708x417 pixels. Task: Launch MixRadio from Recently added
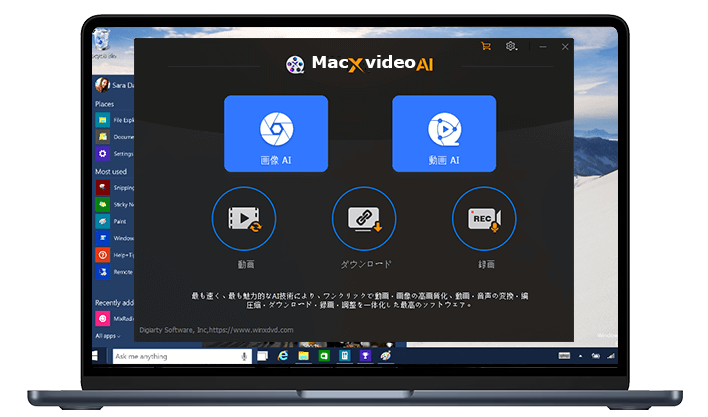point(115,319)
